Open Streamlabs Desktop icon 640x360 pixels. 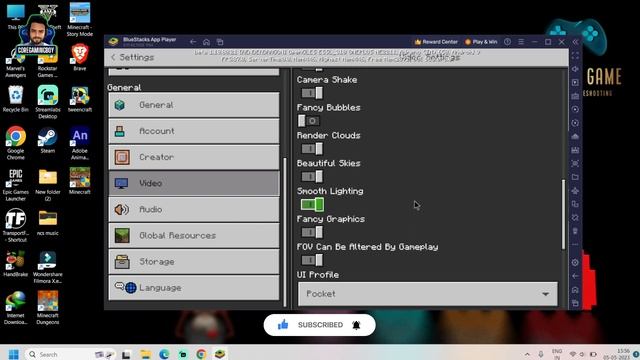[x=48, y=102]
